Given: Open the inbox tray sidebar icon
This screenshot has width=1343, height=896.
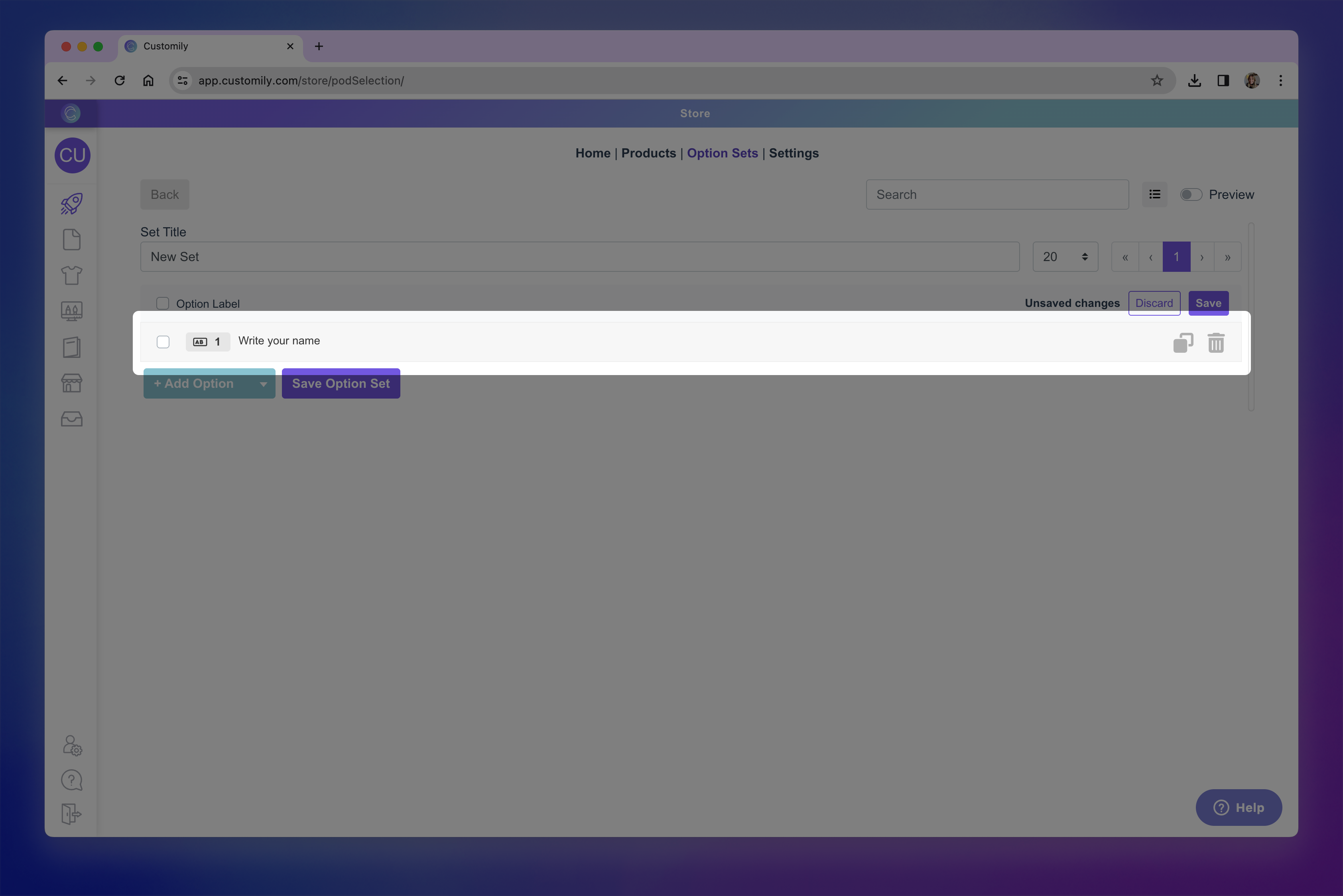Looking at the screenshot, I should click(x=72, y=419).
